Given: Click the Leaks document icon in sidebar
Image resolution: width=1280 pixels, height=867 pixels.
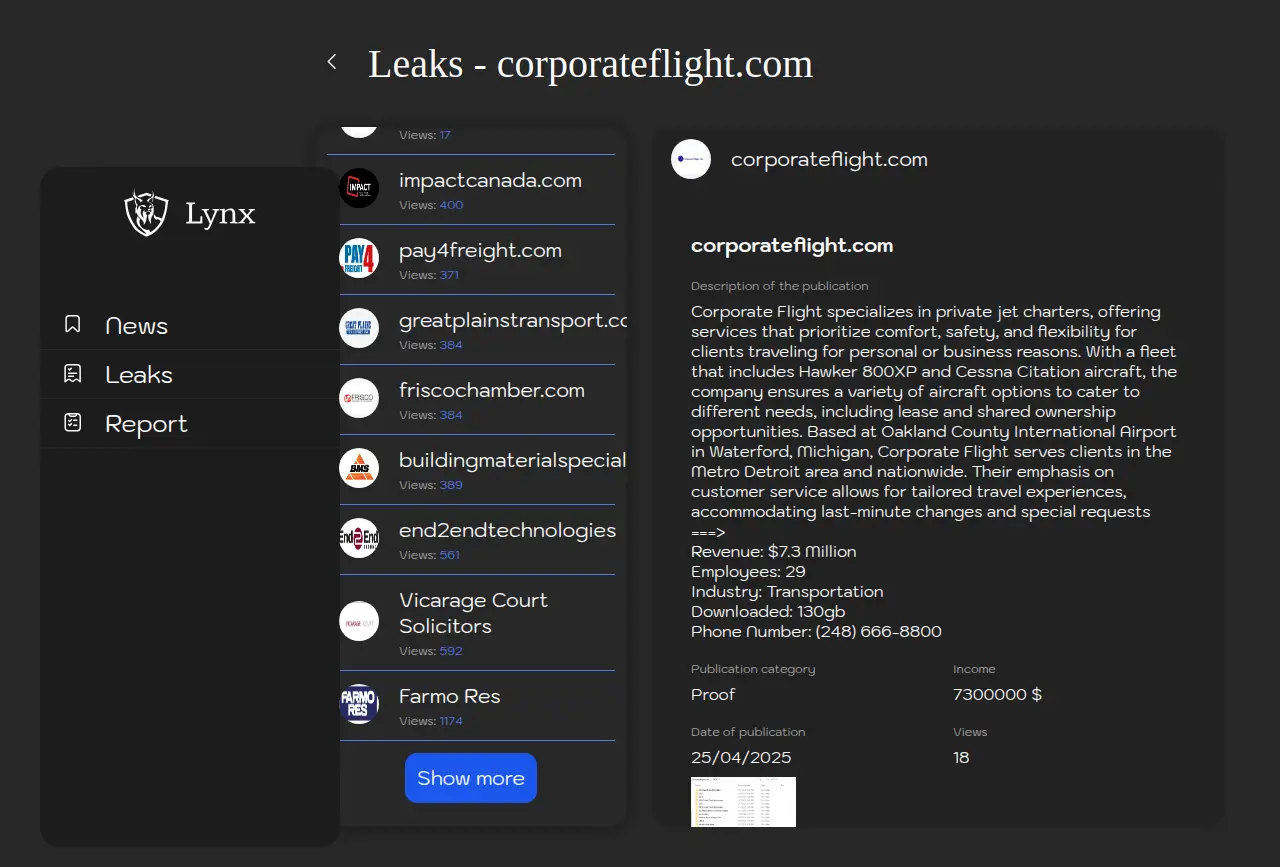Looking at the screenshot, I should (x=73, y=374).
